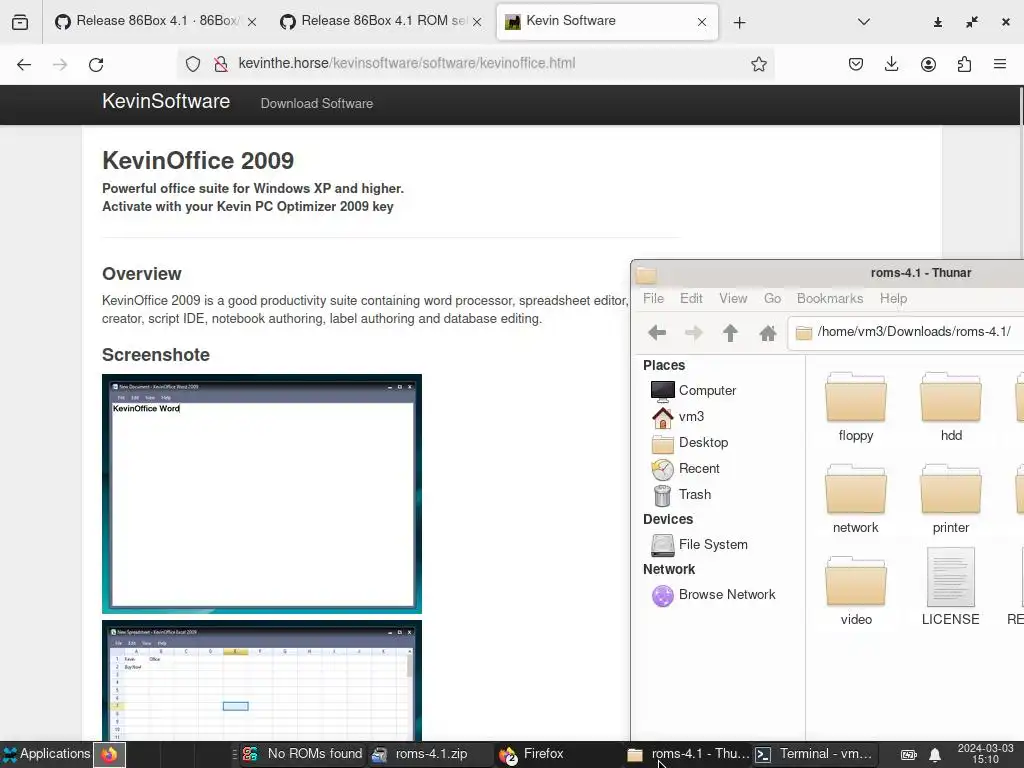Click panel clock showing 2024-03-03
This screenshot has width=1024, height=768.
click(x=985, y=754)
